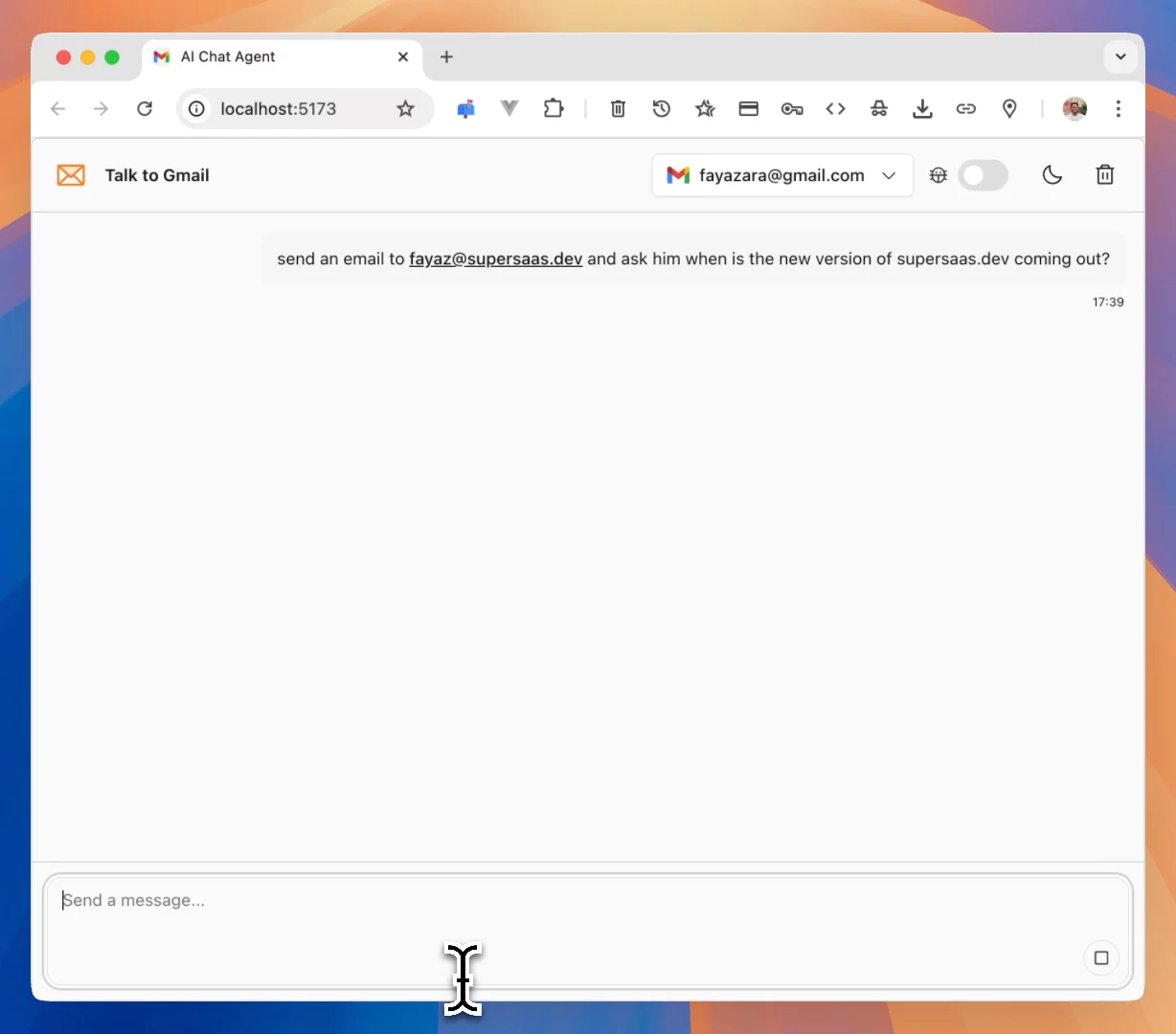The width and height of the screenshot is (1176, 1034).
Task: Open the code brackets extension icon
Action: (836, 109)
